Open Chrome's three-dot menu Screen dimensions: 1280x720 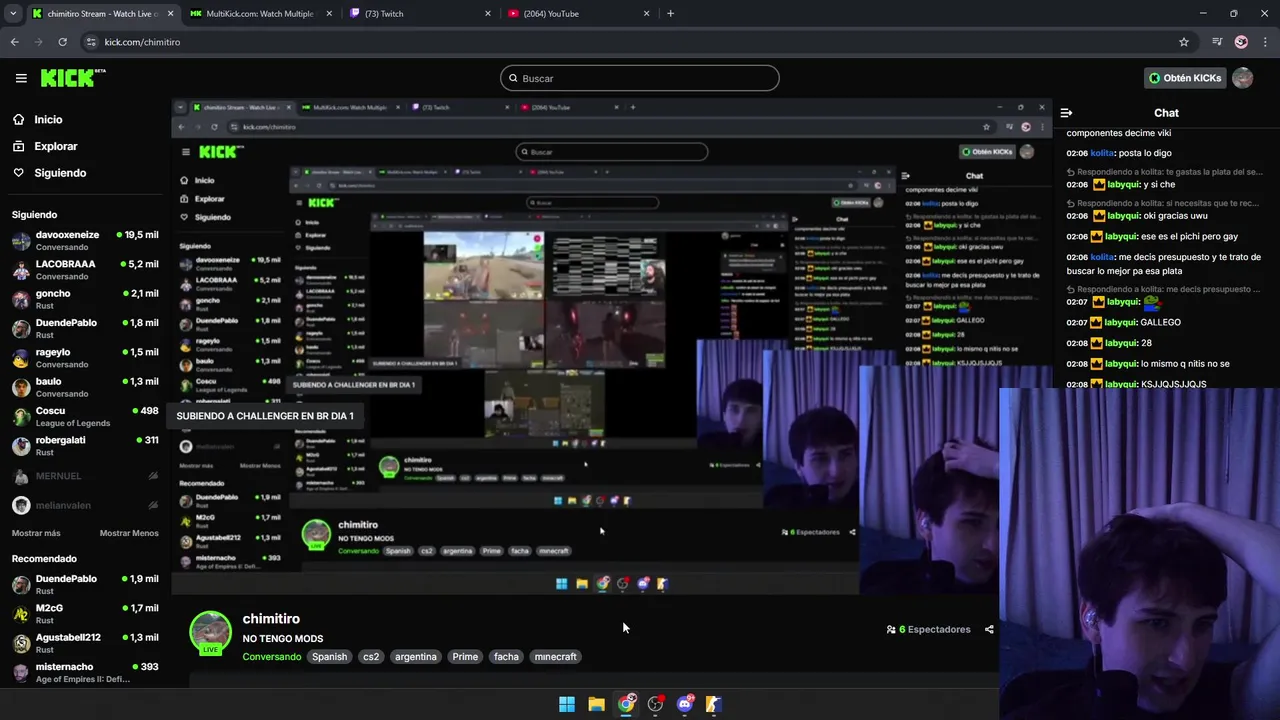point(1266,42)
